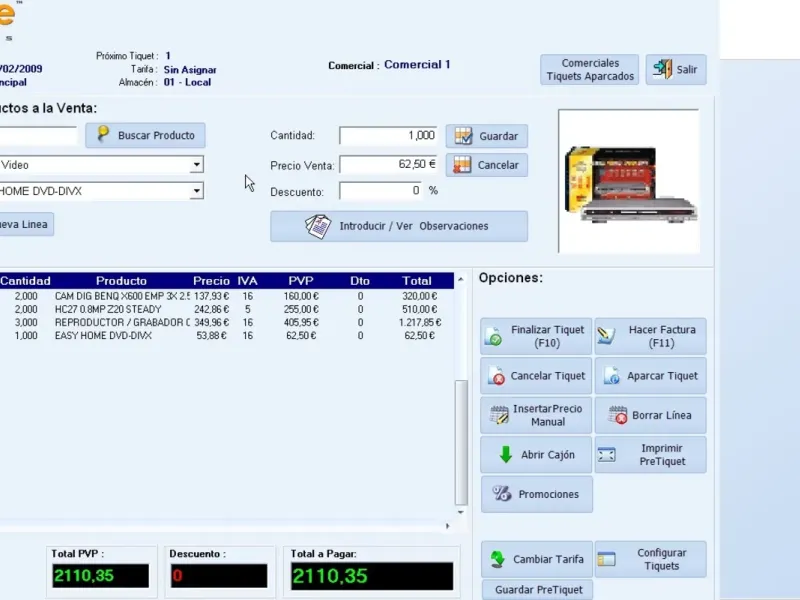Click the Insertar Precio Manual notepad icon
This screenshot has width=800, height=600.
(x=499, y=415)
